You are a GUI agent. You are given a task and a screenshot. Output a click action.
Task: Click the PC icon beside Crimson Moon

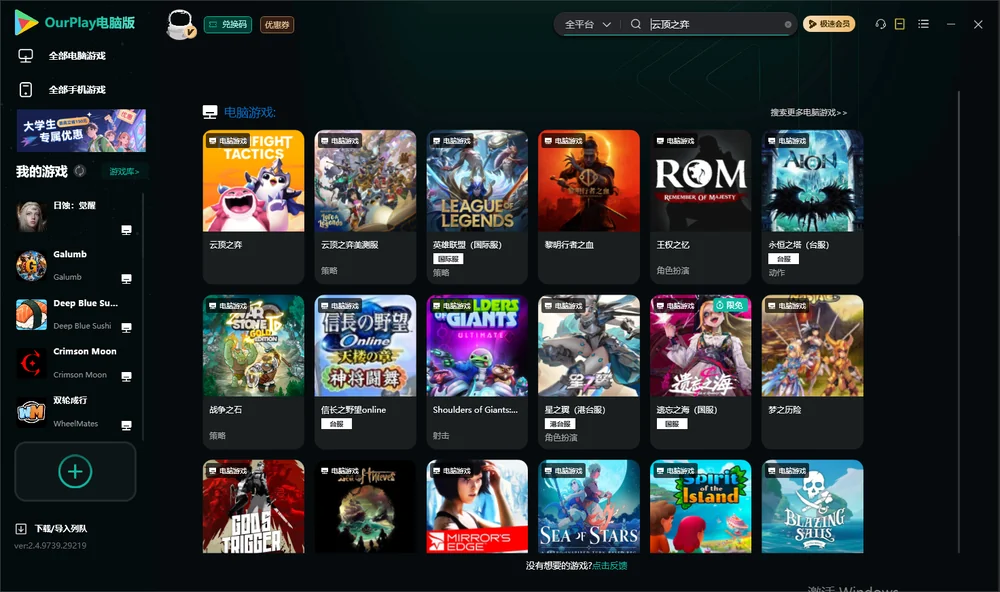pyautogui.click(x=126, y=376)
